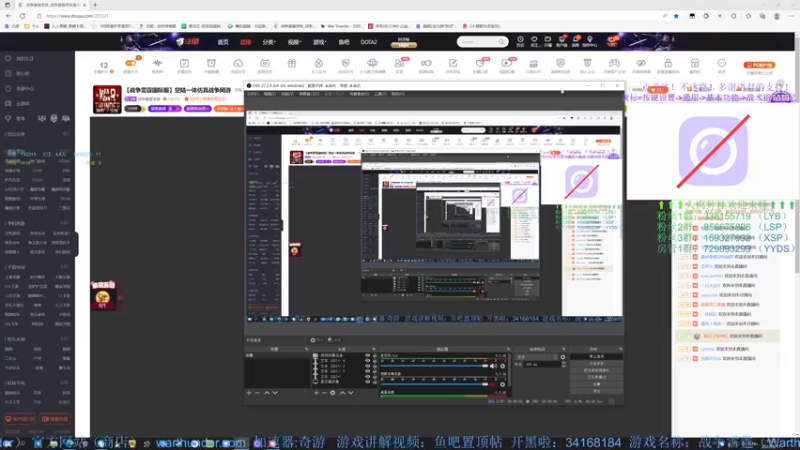The height and width of the screenshot is (450, 800).
Task: Remove the selected scene with the minus button
Action: tap(257, 393)
